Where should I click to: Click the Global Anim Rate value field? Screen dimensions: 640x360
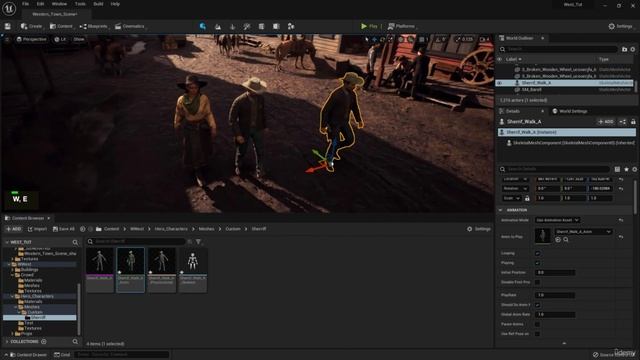pos(555,314)
